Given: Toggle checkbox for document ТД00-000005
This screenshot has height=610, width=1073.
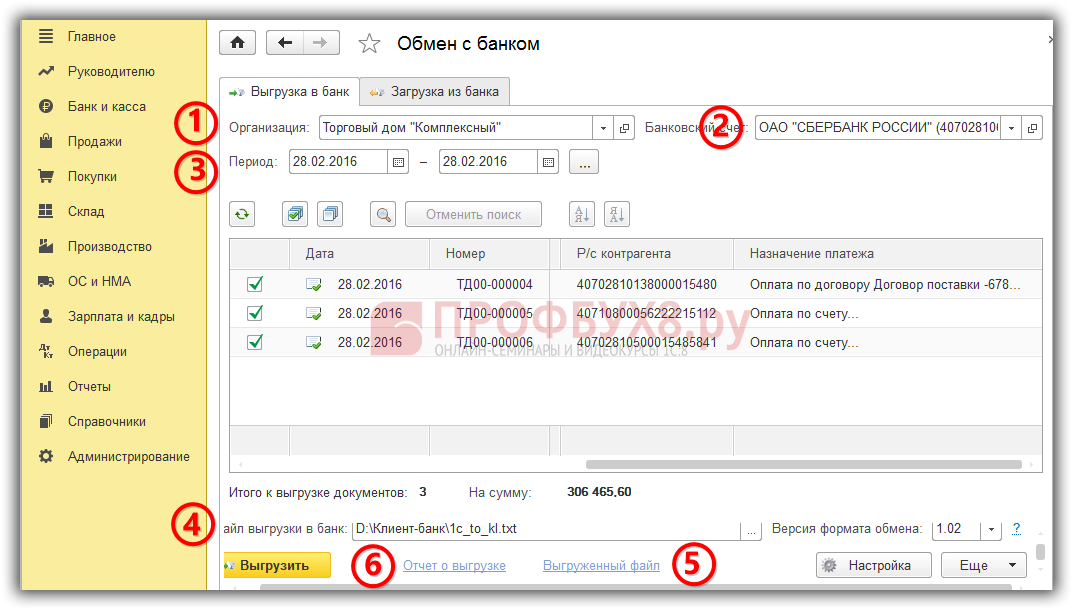Looking at the screenshot, I should point(255,313).
